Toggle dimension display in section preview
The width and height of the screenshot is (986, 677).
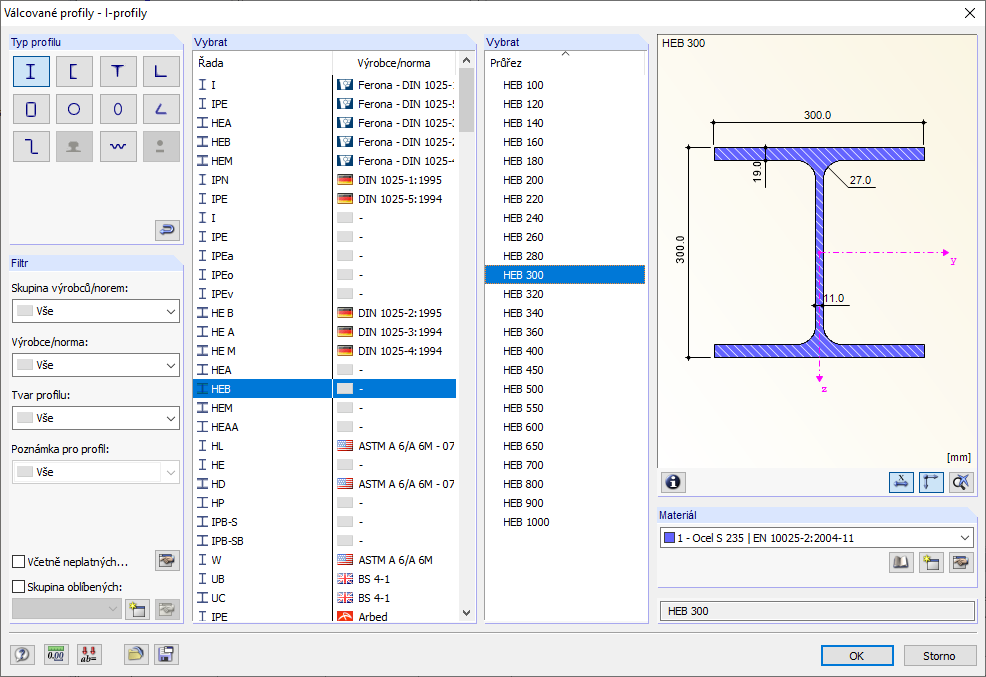click(x=901, y=482)
